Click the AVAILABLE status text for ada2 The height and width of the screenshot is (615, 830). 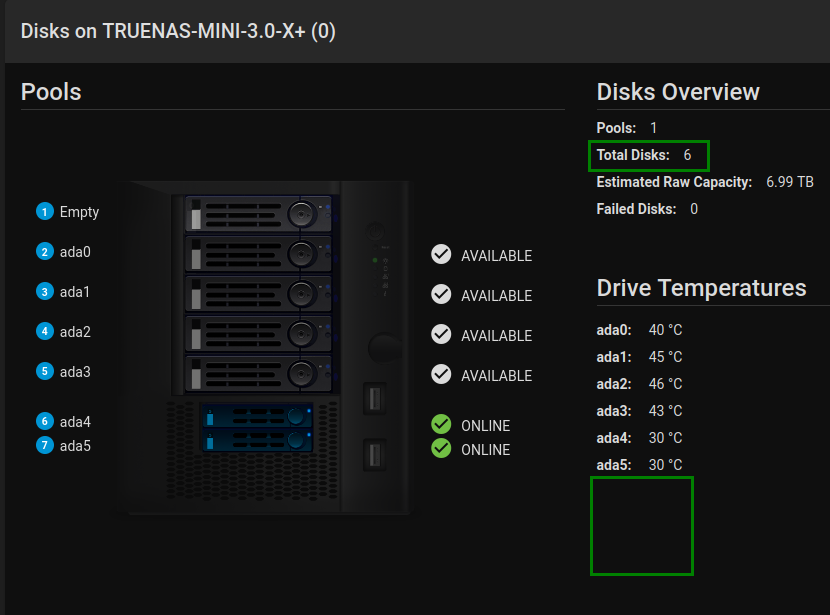497,336
